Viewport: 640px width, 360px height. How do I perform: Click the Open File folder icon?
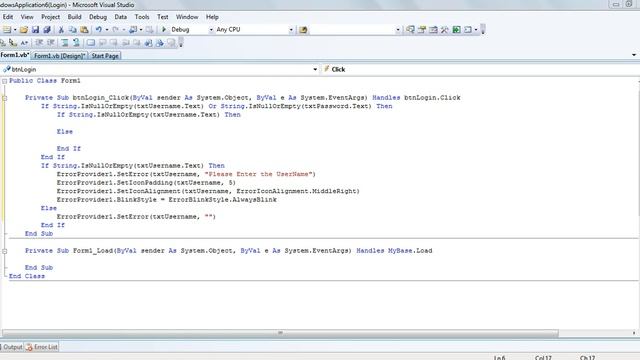pyautogui.click(x=24, y=30)
